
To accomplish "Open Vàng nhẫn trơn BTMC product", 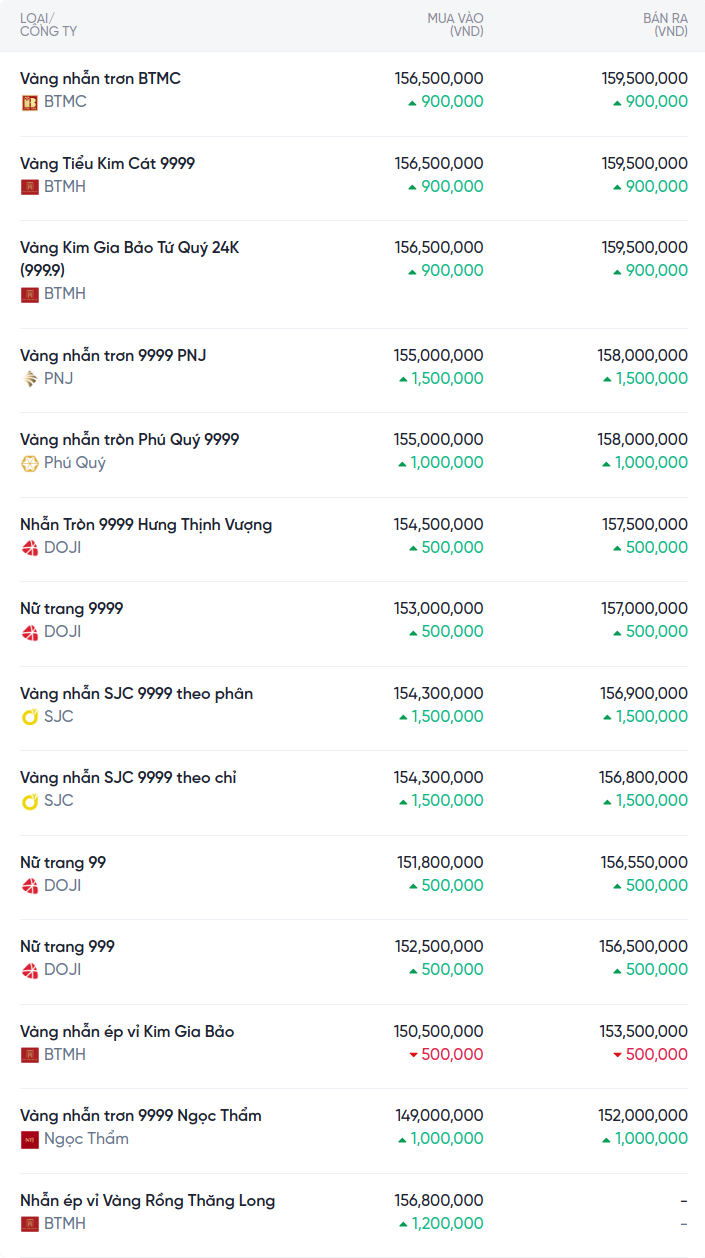I will point(100,79).
